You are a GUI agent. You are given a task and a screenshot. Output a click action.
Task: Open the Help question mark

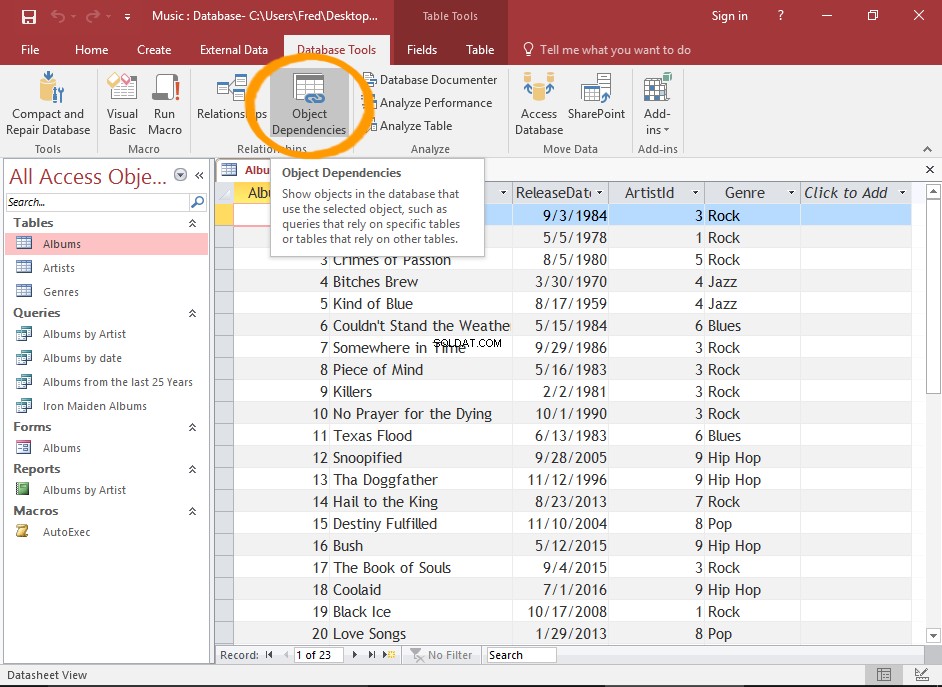pyautogui.click(x=780, y=16)
